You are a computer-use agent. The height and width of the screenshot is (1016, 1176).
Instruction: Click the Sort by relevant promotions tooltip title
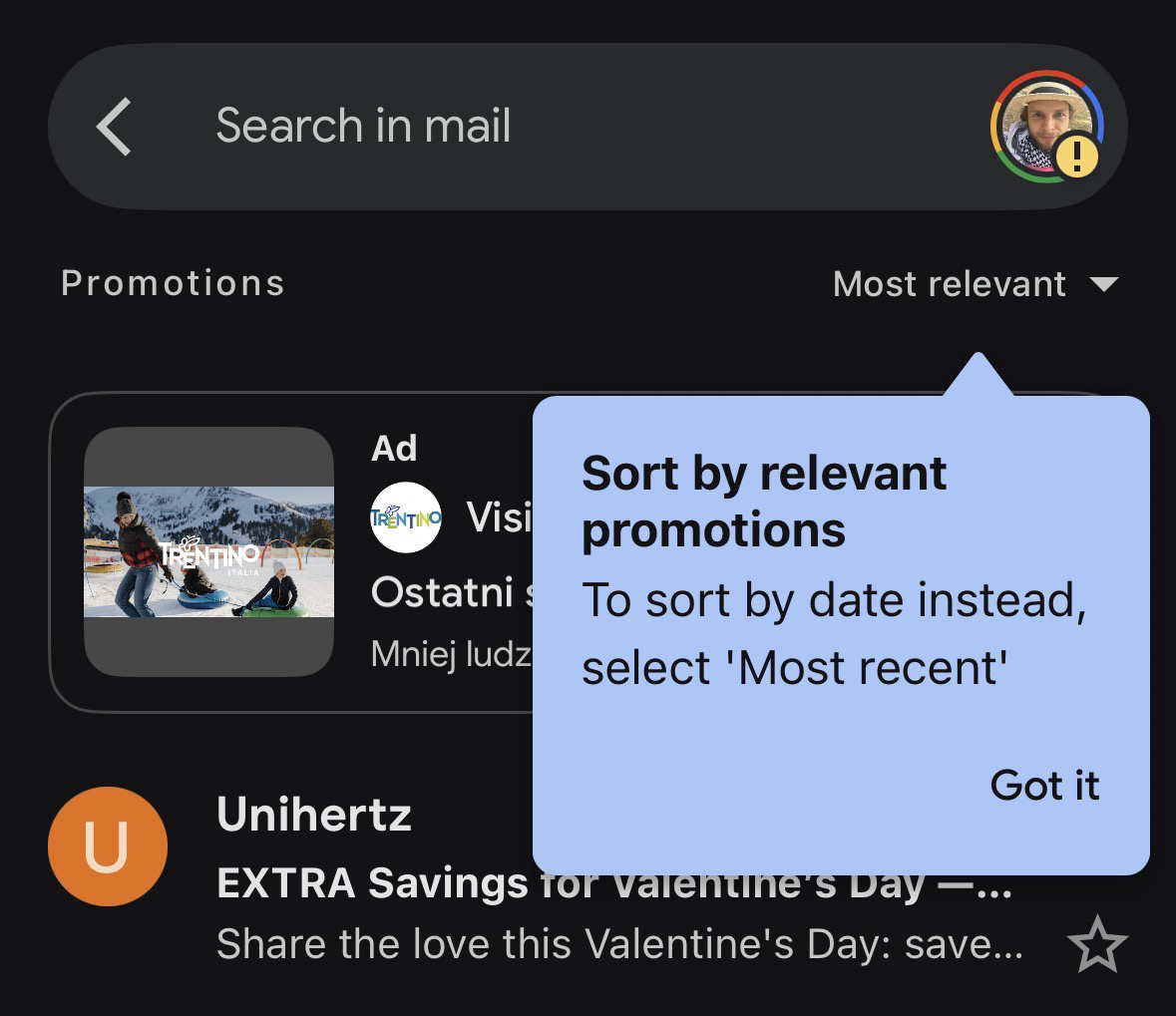tap(763, 501)
